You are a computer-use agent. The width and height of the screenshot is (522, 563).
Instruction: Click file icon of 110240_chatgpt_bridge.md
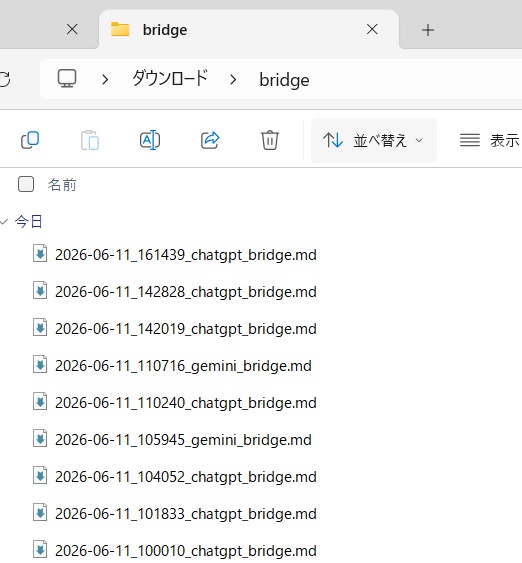tap(40, 401)
